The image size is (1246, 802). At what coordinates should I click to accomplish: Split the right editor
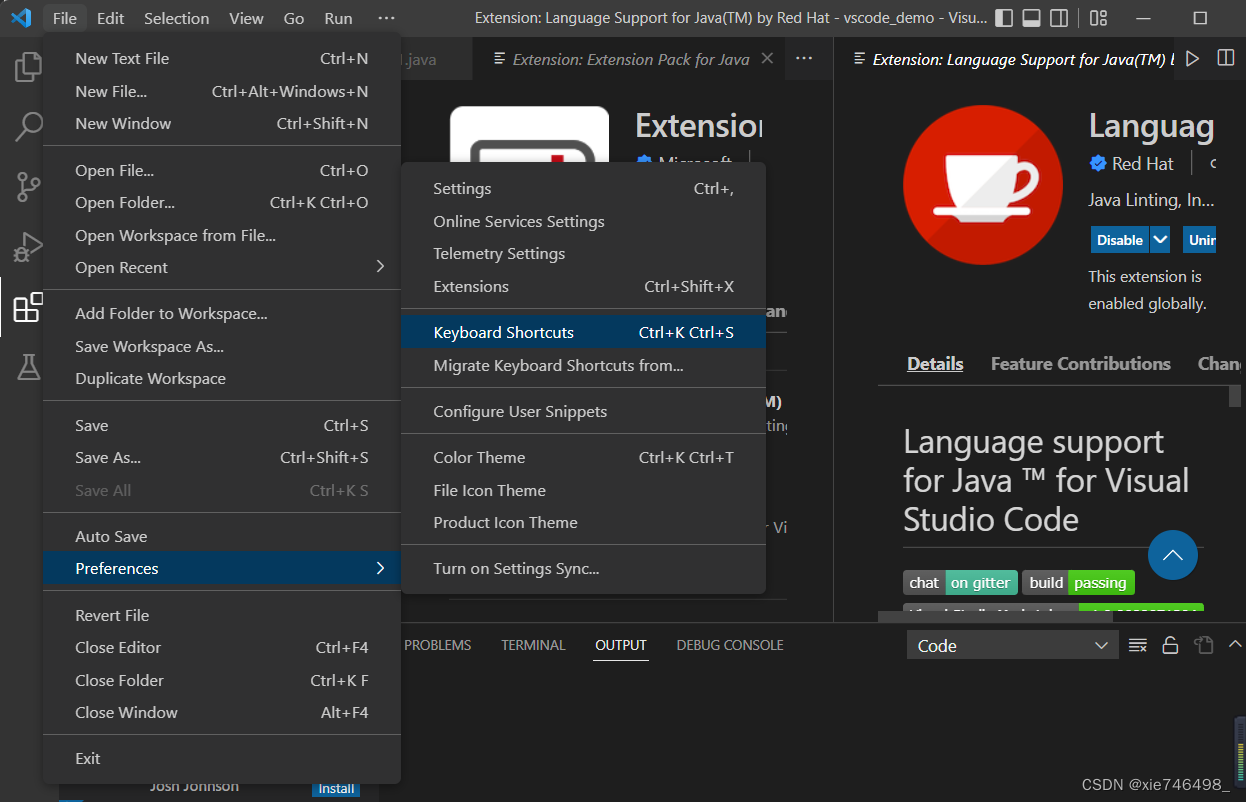point(1225,59)
